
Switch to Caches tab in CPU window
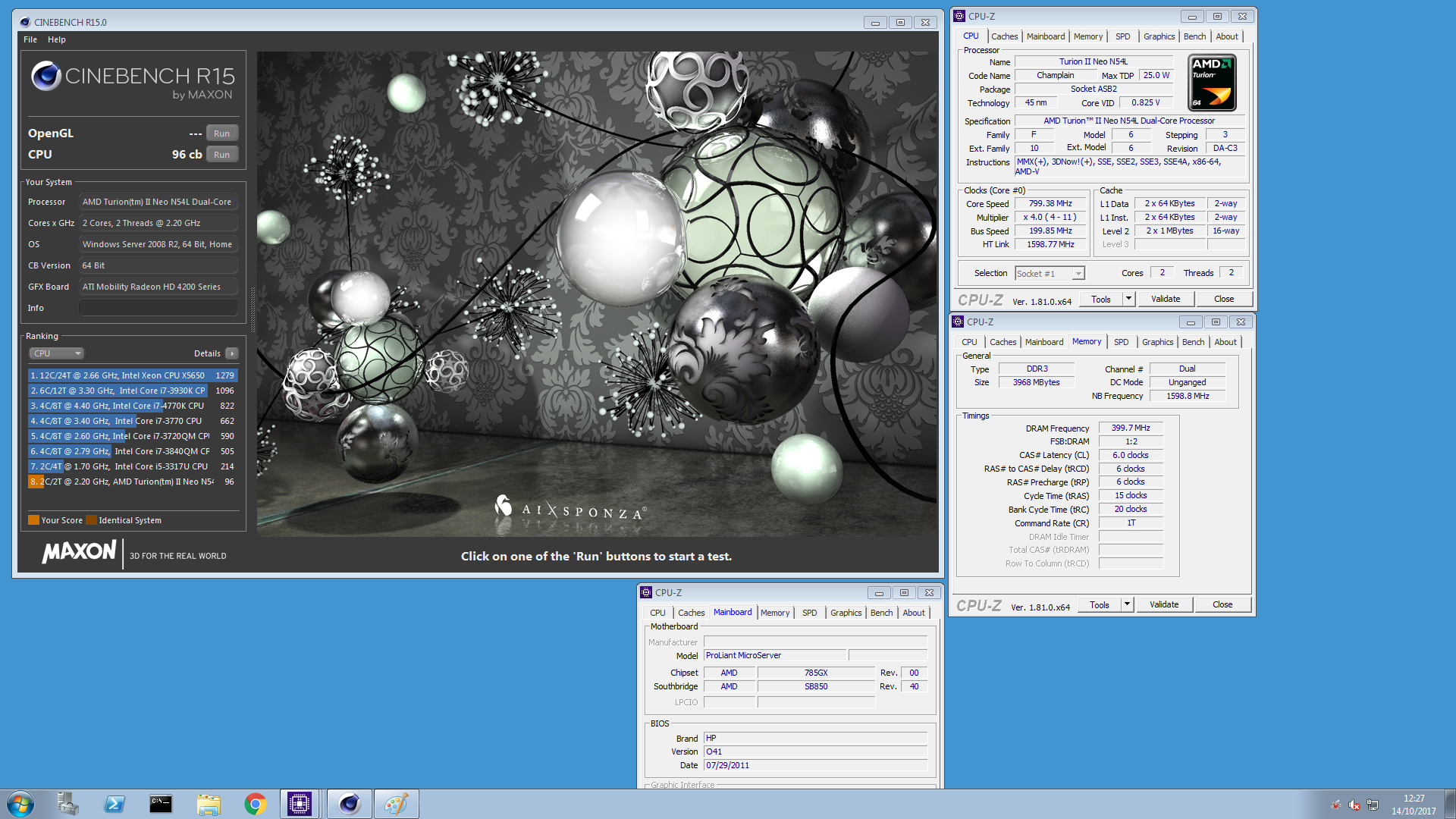[1004, 36]
